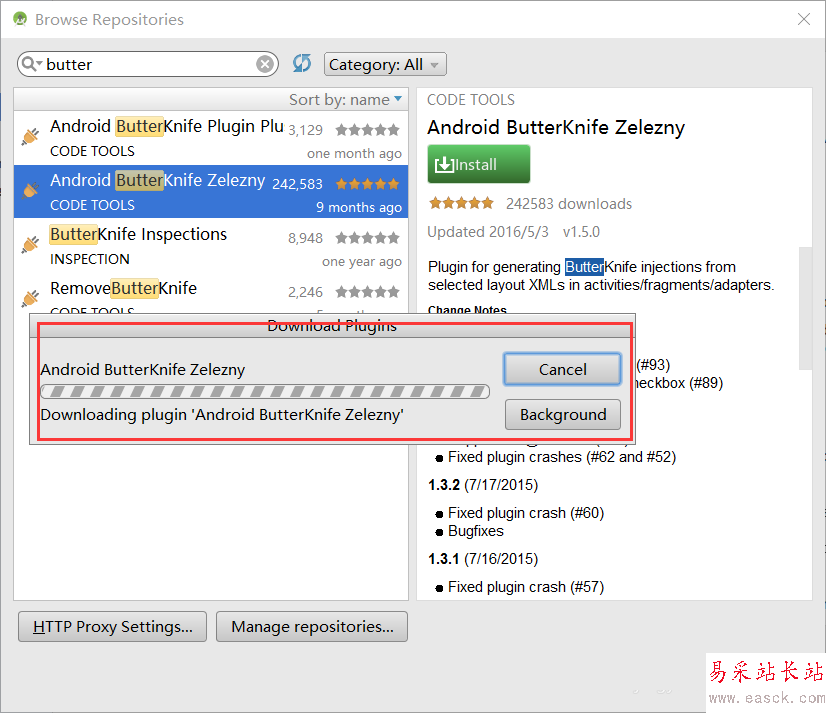
Task: Click the CODE TOOLS category header
Action: [x=470, y=100]
